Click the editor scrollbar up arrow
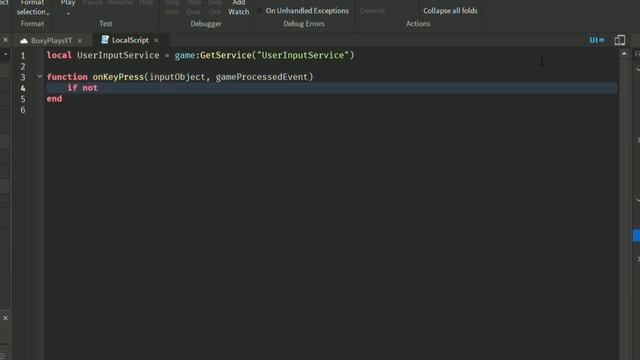The image size is (640, 360). pyautogui.click(x=624, y=53)
